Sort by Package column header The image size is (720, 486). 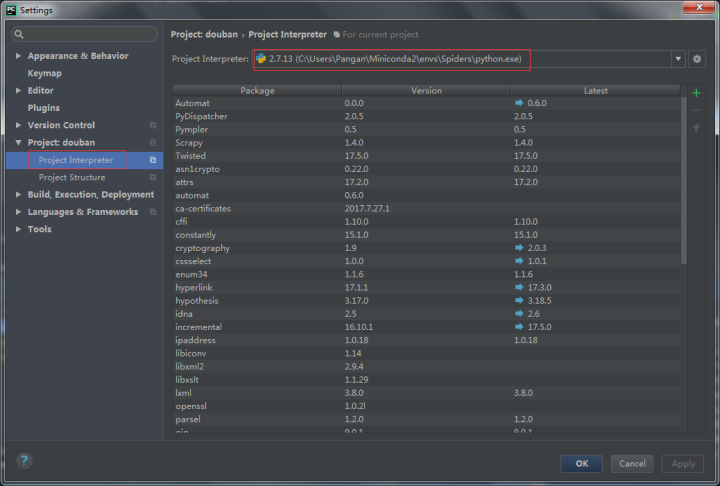coord(257,90)
